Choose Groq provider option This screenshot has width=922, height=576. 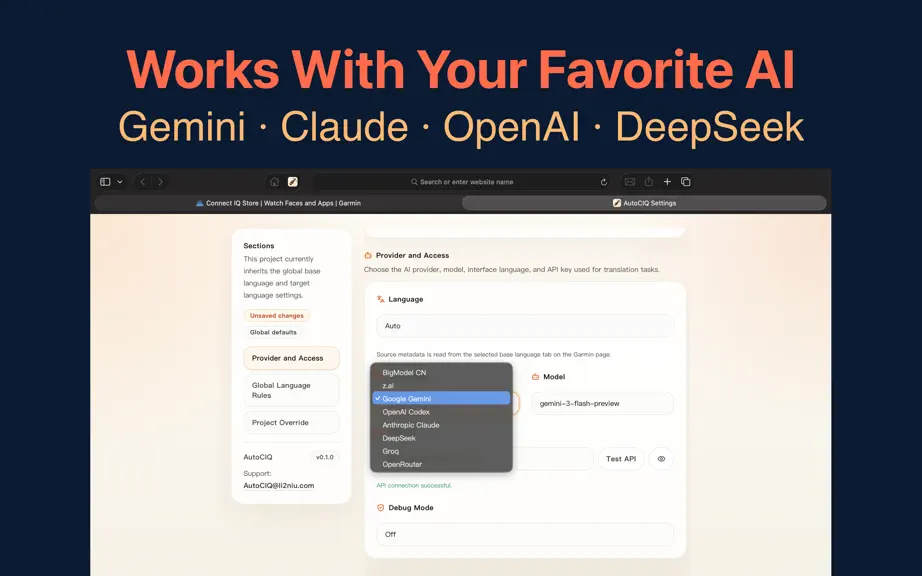pyautogui.click(x=441, y=451)
